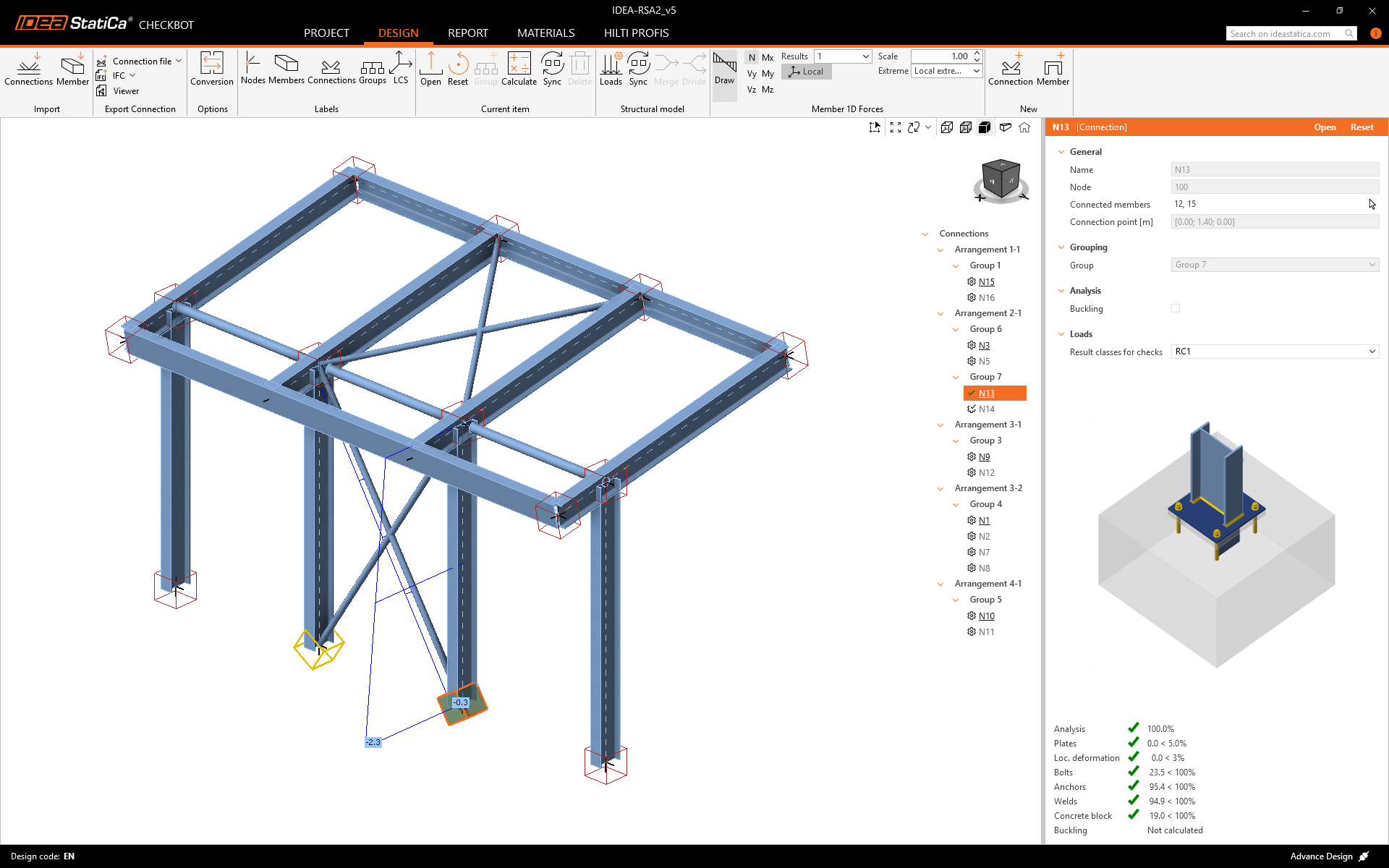This screenshot has width=1389, height=868.
Task: Click the Open button in the N13 header
Action: click(x=1325, y=127)
